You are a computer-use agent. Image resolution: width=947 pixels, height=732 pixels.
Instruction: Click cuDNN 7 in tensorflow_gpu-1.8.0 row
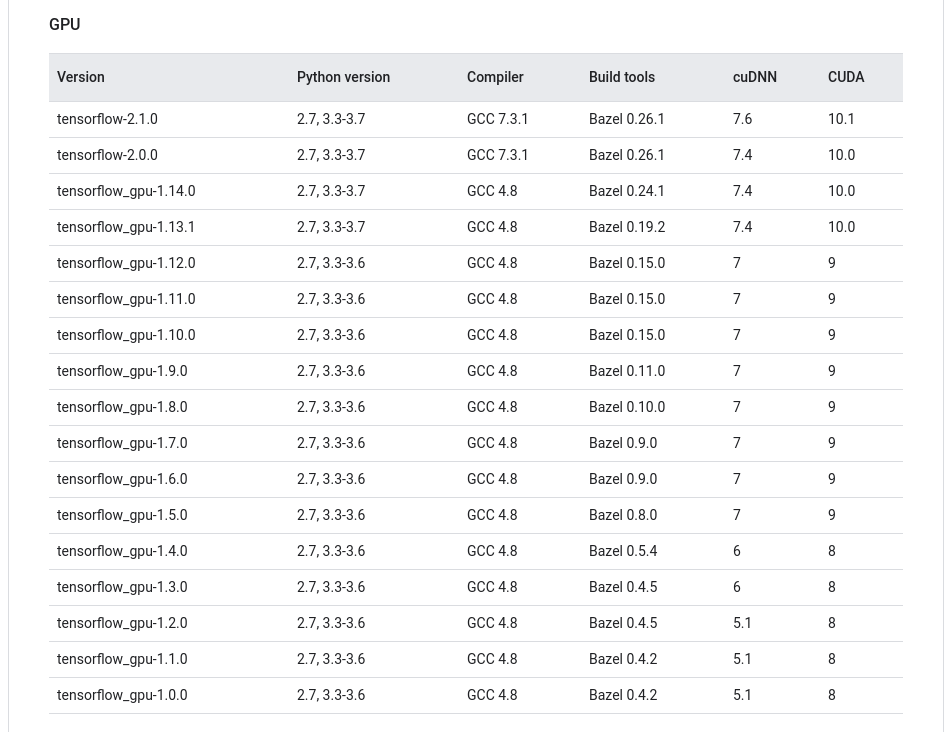(x=736, y=407)
